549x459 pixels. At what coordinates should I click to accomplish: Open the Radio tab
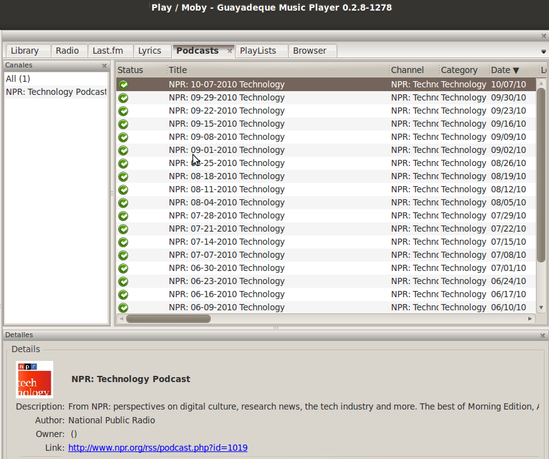click(67, 51)
